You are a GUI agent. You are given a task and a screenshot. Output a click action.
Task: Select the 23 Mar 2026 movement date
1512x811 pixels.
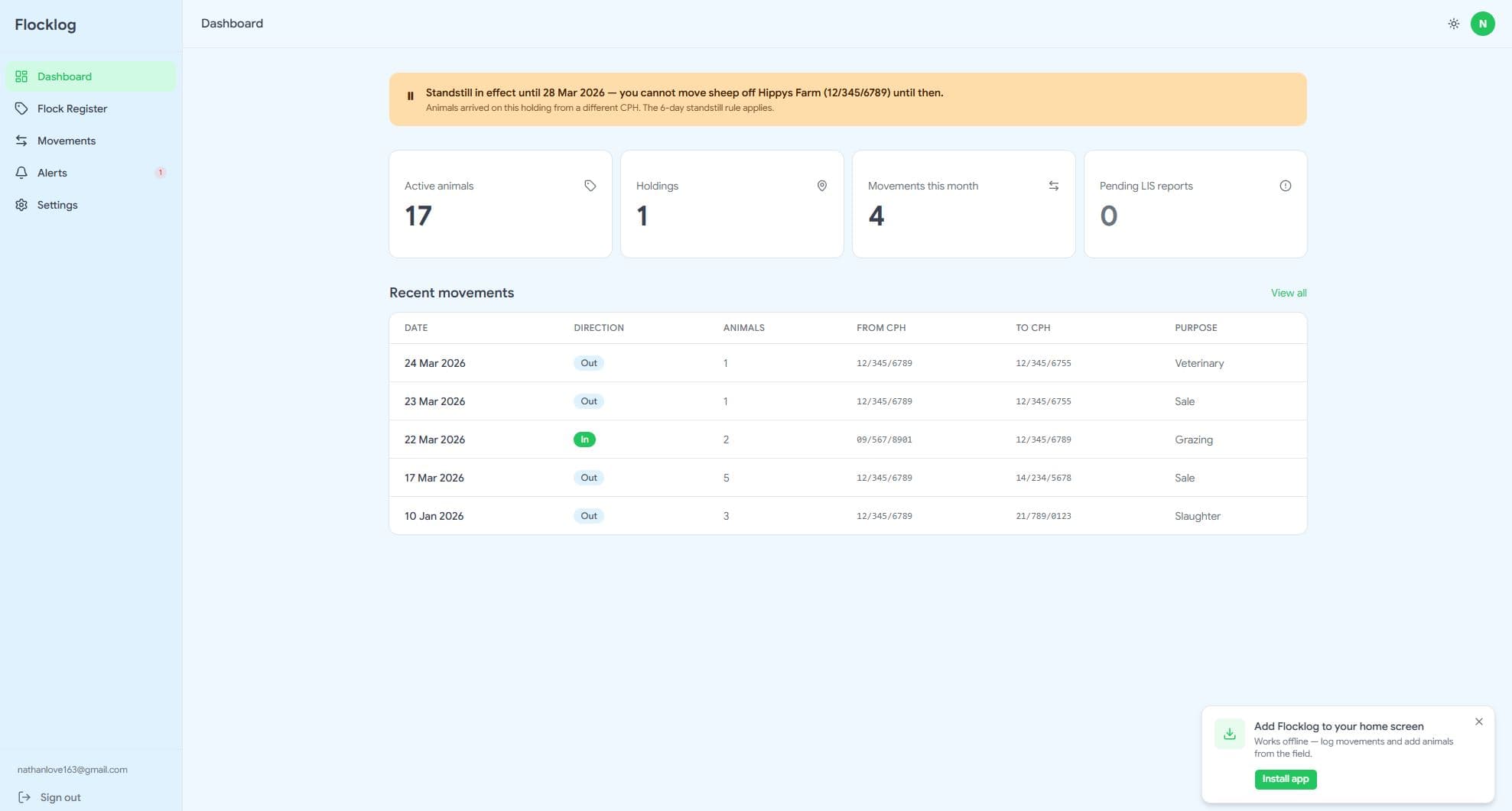(435, 401)
